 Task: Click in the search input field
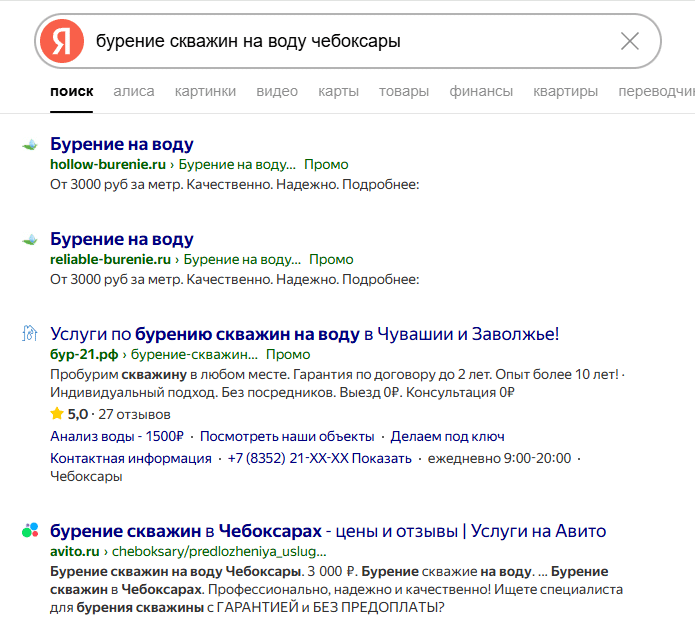coord(350,41)
